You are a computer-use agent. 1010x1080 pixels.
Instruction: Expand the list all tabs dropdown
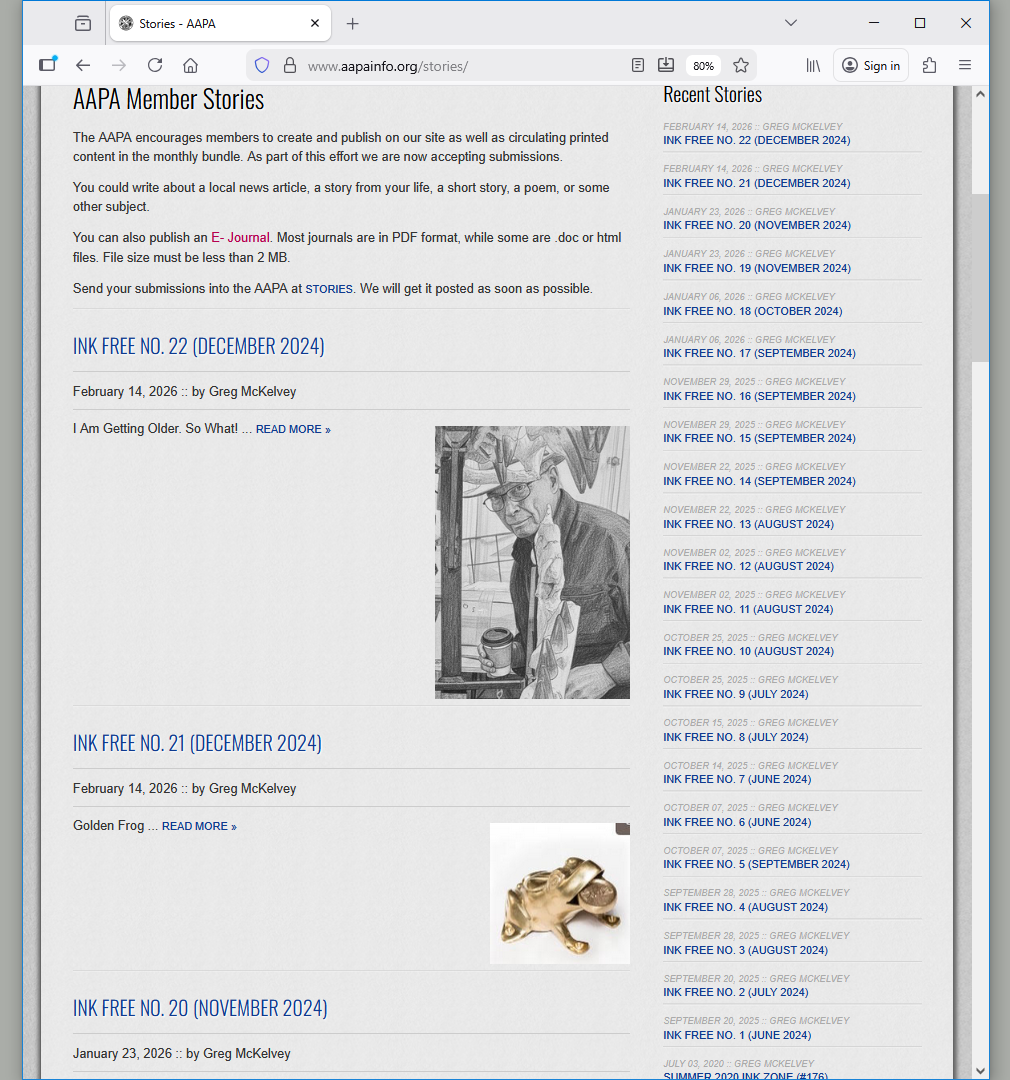pyautogui.click(x=790, y=23)
